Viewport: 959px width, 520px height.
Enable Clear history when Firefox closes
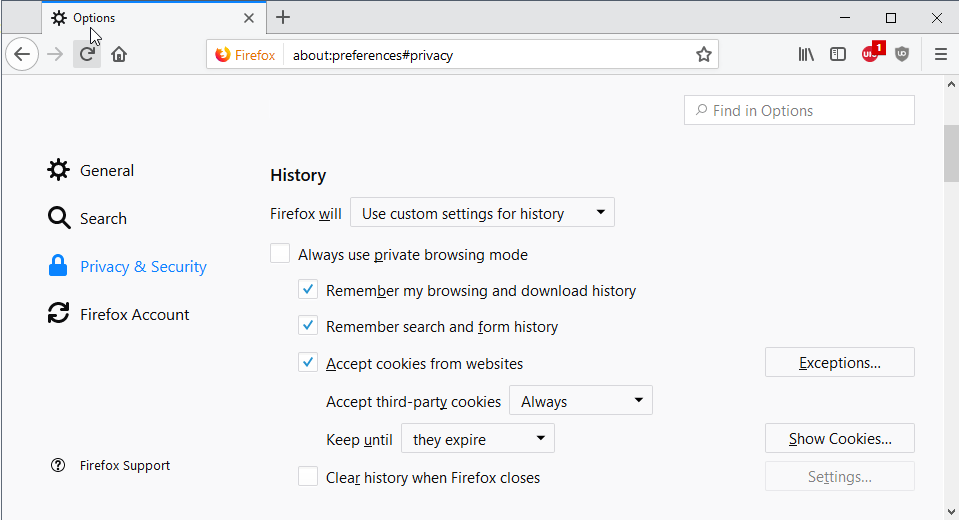coord(308,476)
